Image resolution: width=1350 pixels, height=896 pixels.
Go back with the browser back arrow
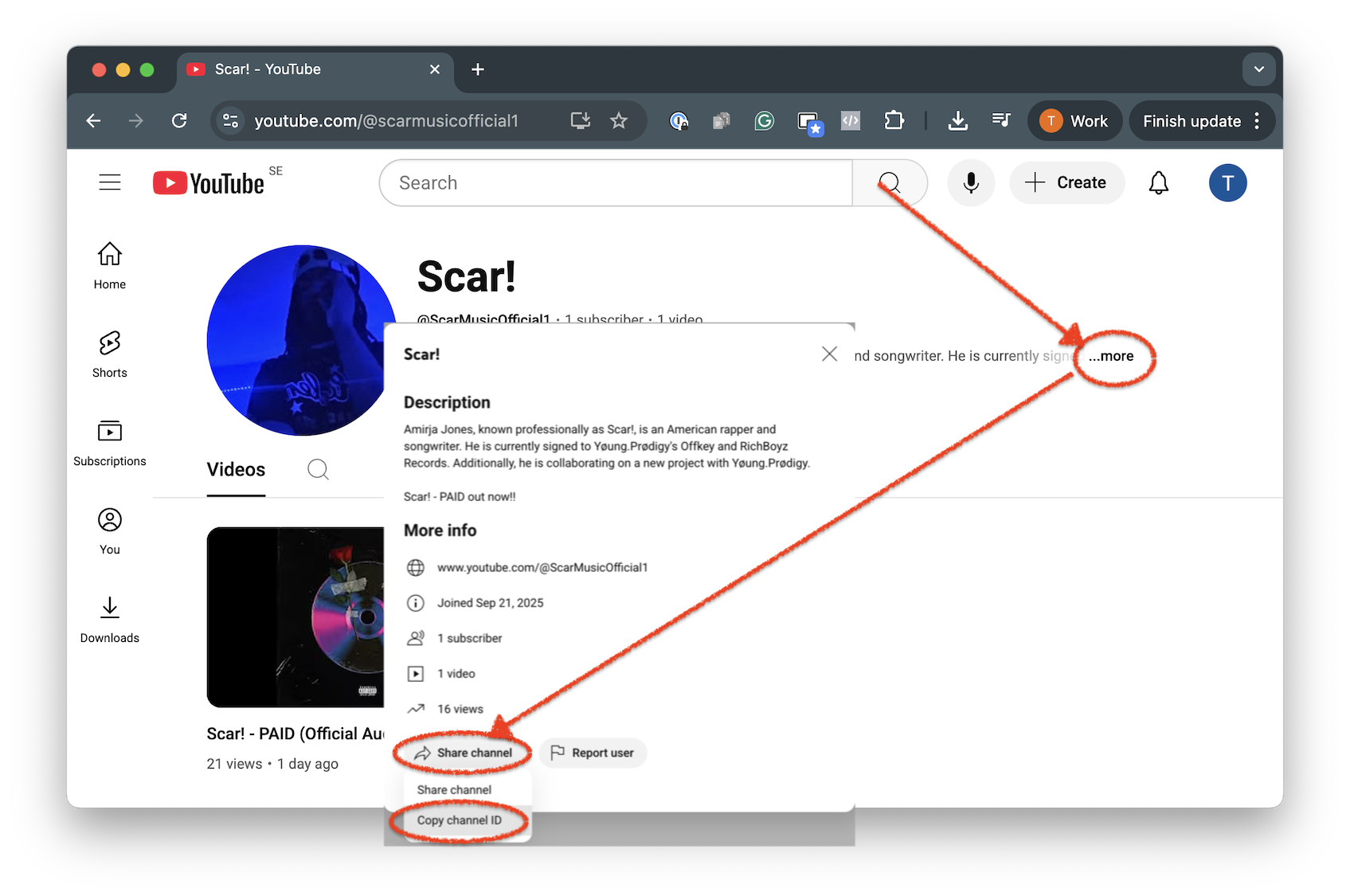[x=94, y=121]
